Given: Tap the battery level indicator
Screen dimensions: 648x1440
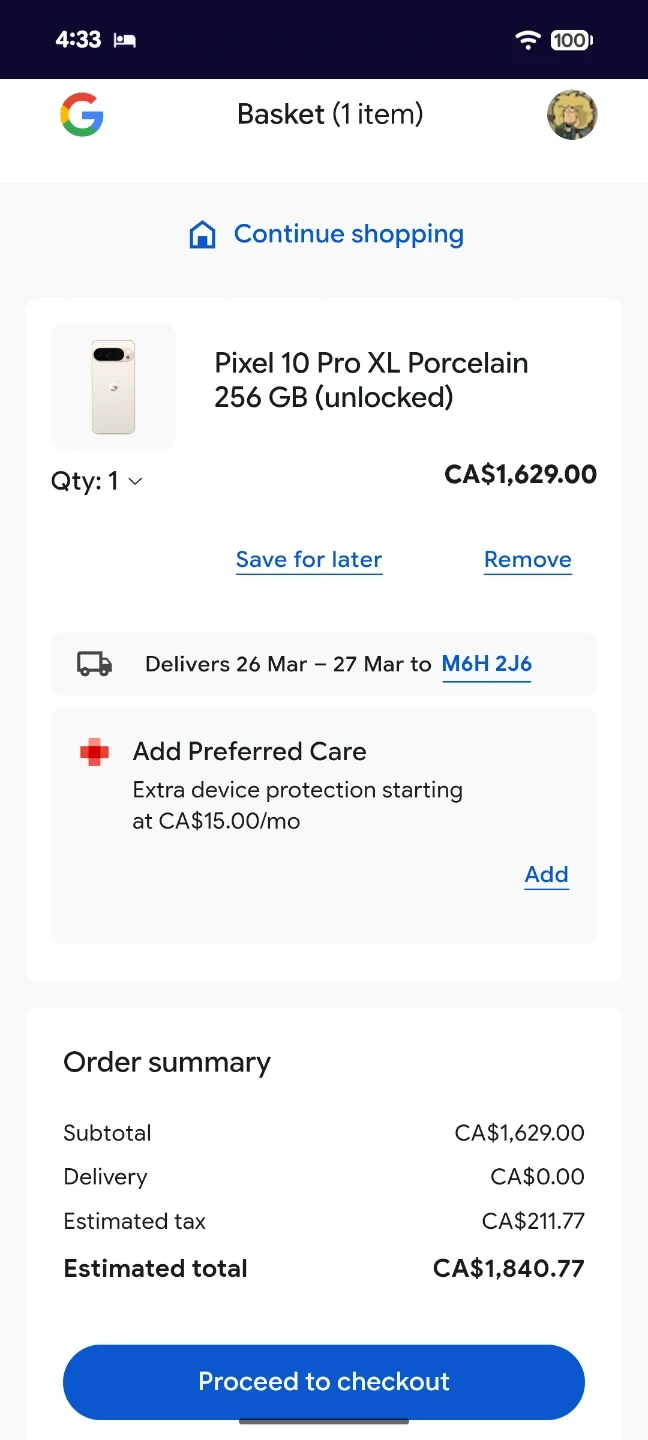Looking at the screenshot, I should point(572,40).
